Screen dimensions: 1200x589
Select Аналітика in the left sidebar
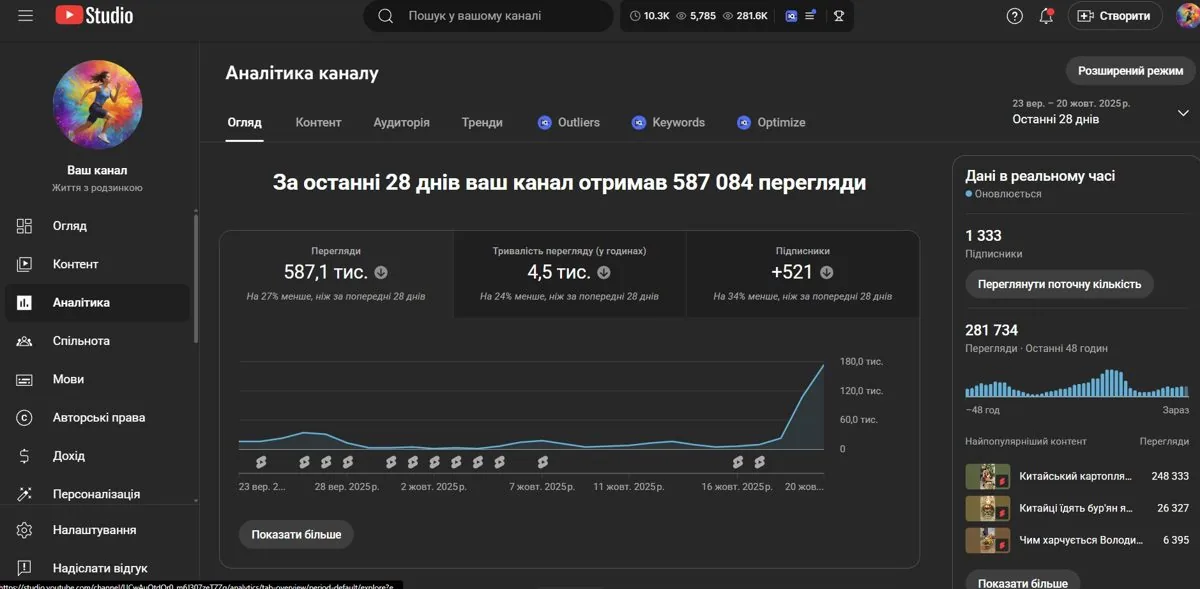click(97, 303)
